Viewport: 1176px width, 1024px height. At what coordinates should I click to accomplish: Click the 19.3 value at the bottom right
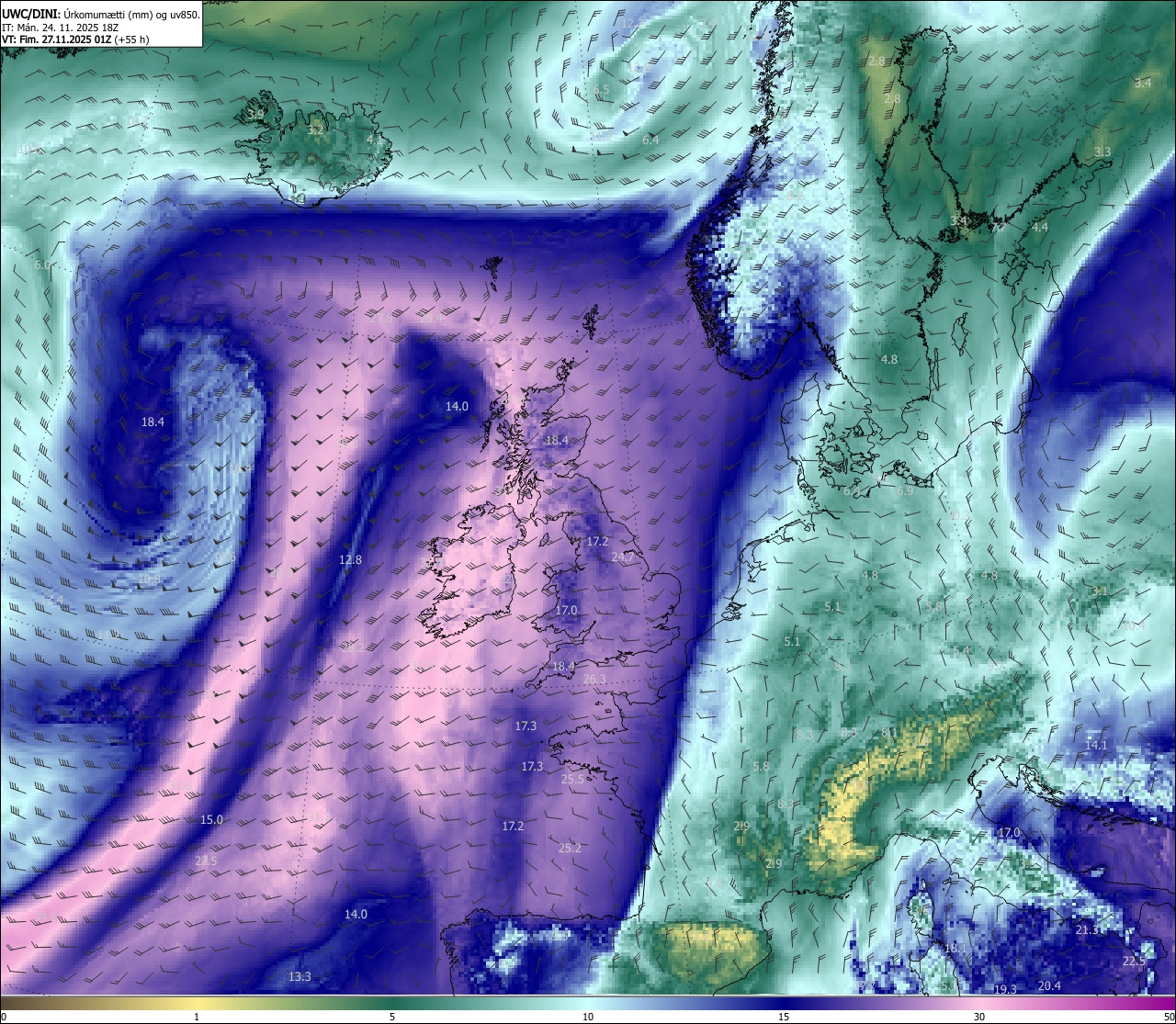pyautogui.click(x=1005, y=989)
